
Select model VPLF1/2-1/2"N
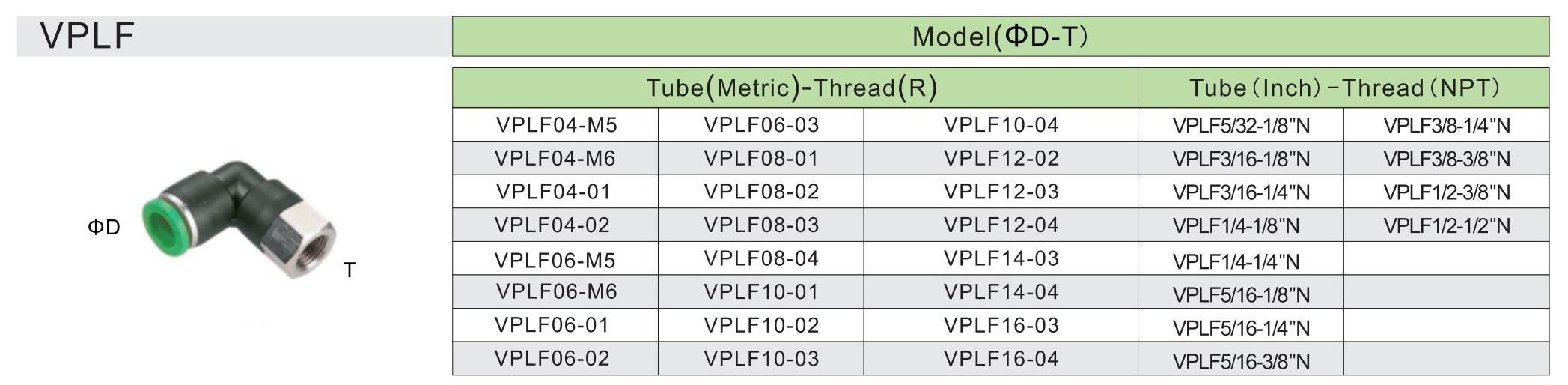tap(1446, 226)
